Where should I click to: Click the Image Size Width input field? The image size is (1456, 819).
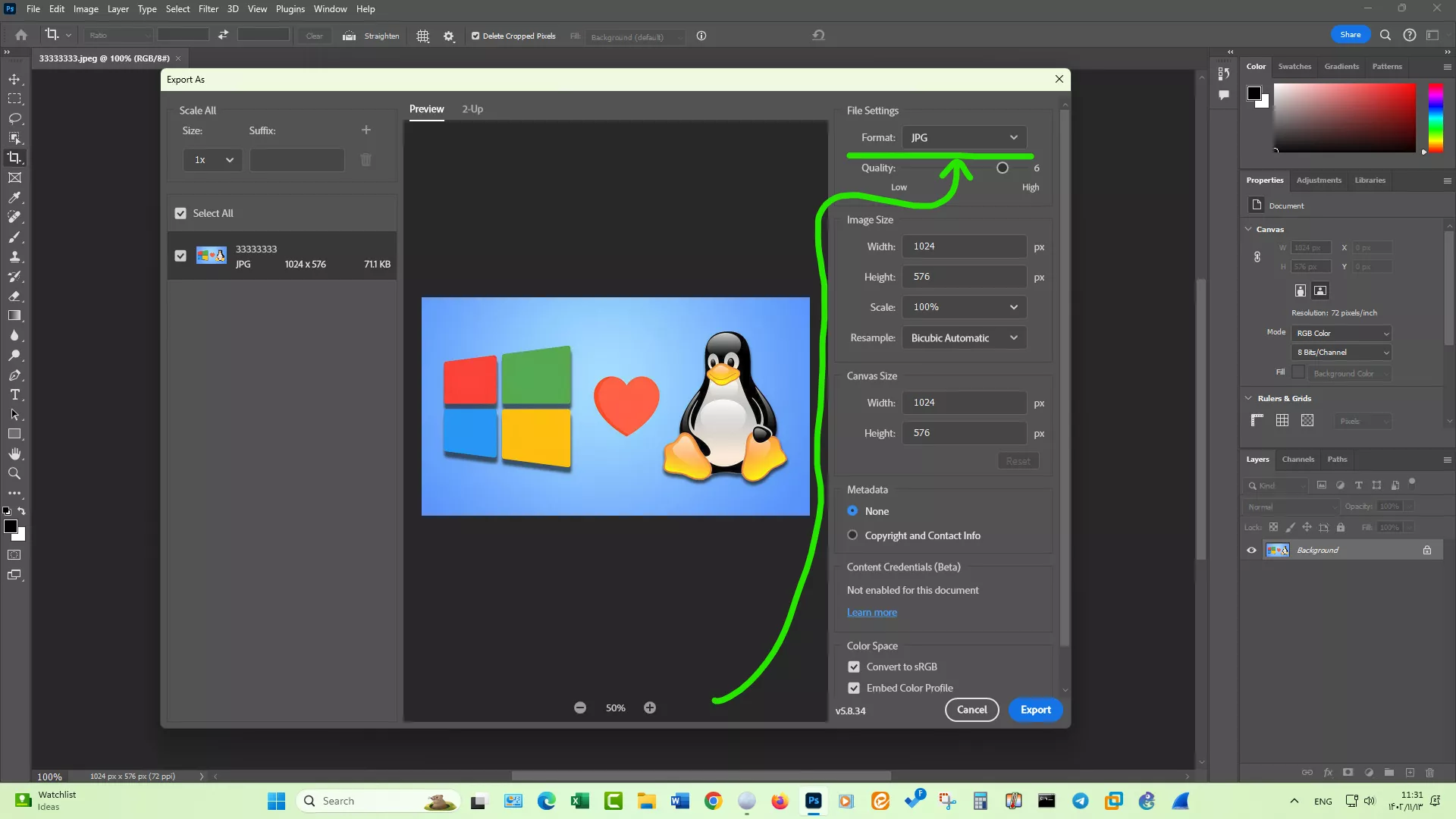coord(964,246)
